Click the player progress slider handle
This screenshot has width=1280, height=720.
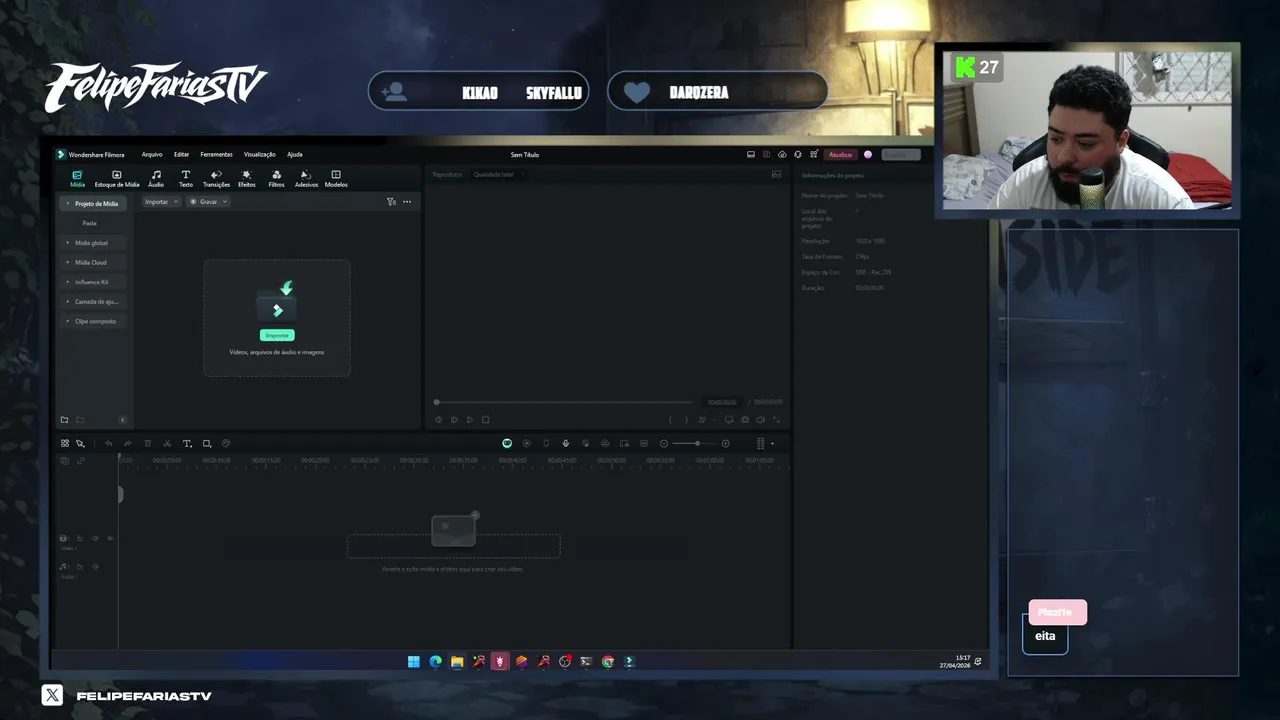[x=436, y=402]
